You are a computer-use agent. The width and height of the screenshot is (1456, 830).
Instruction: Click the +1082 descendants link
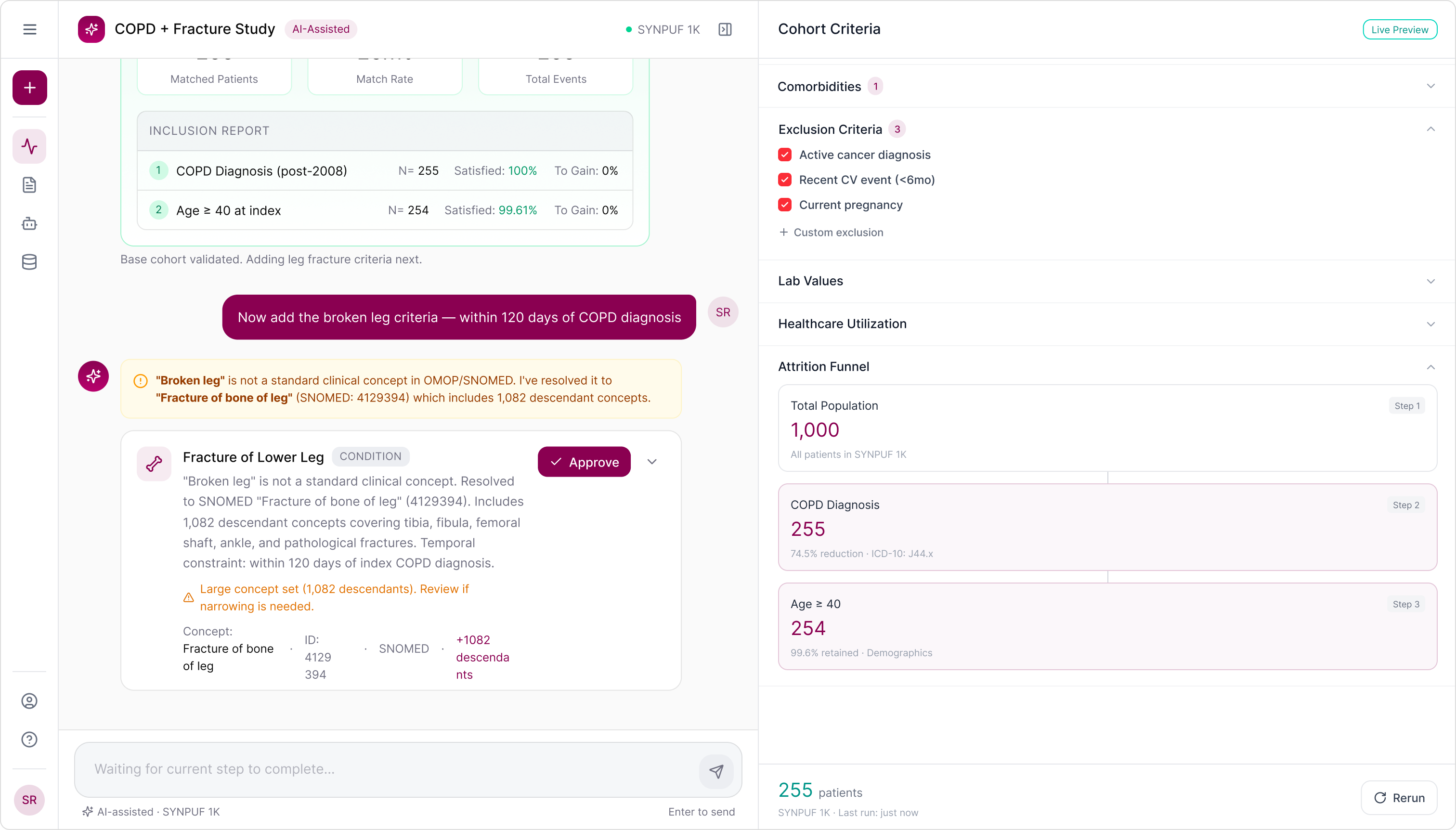pos(482,657)
